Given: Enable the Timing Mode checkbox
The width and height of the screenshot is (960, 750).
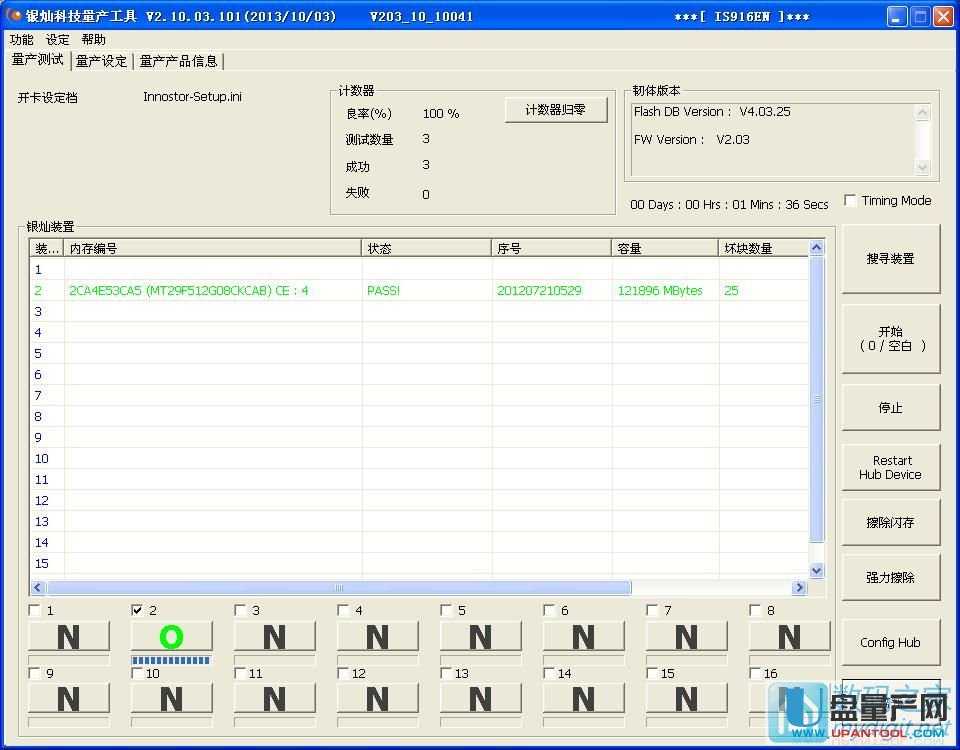Looking at the screenshot, I should tap(850, 201).
